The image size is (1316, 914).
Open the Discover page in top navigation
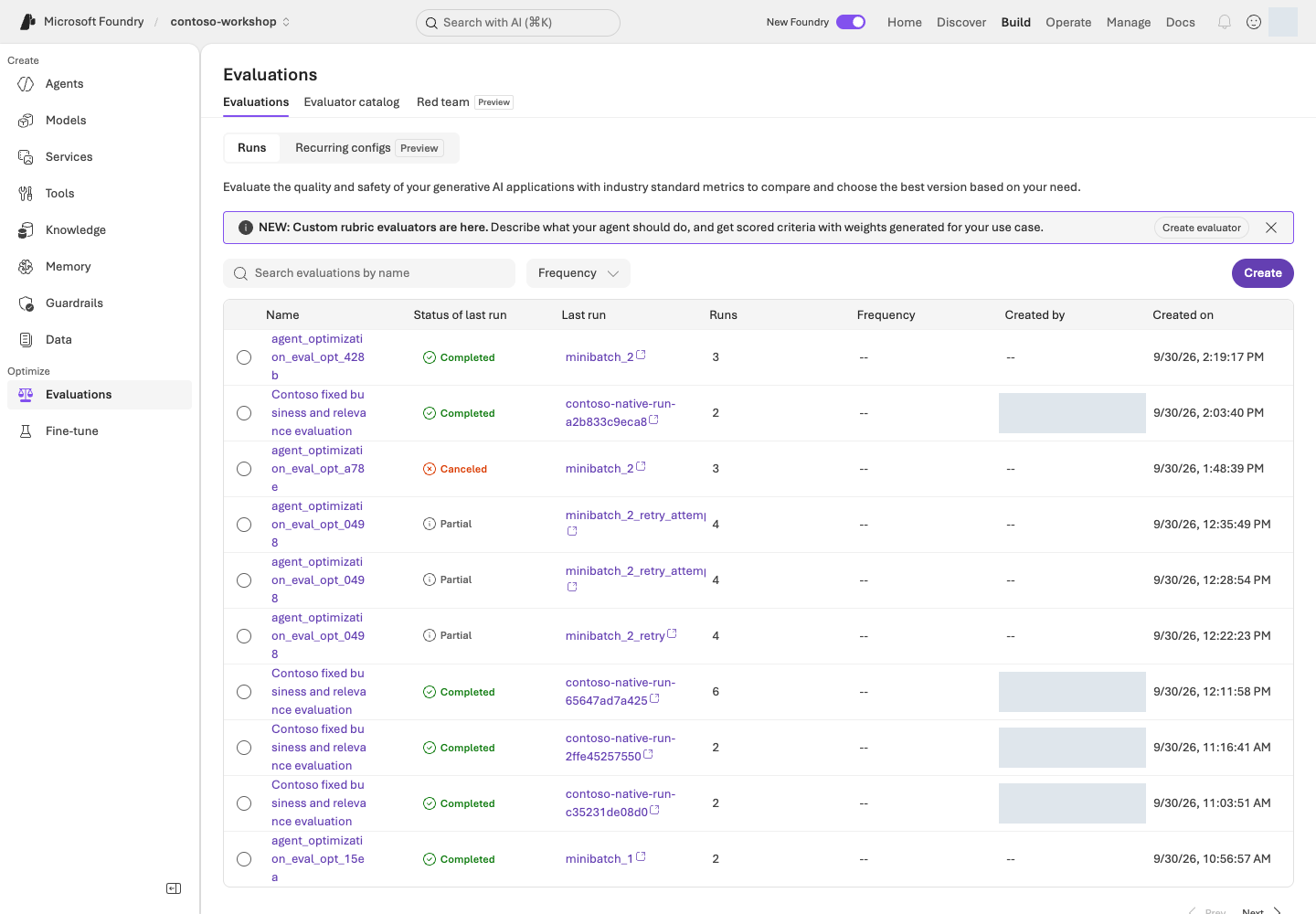coord(961,22)
